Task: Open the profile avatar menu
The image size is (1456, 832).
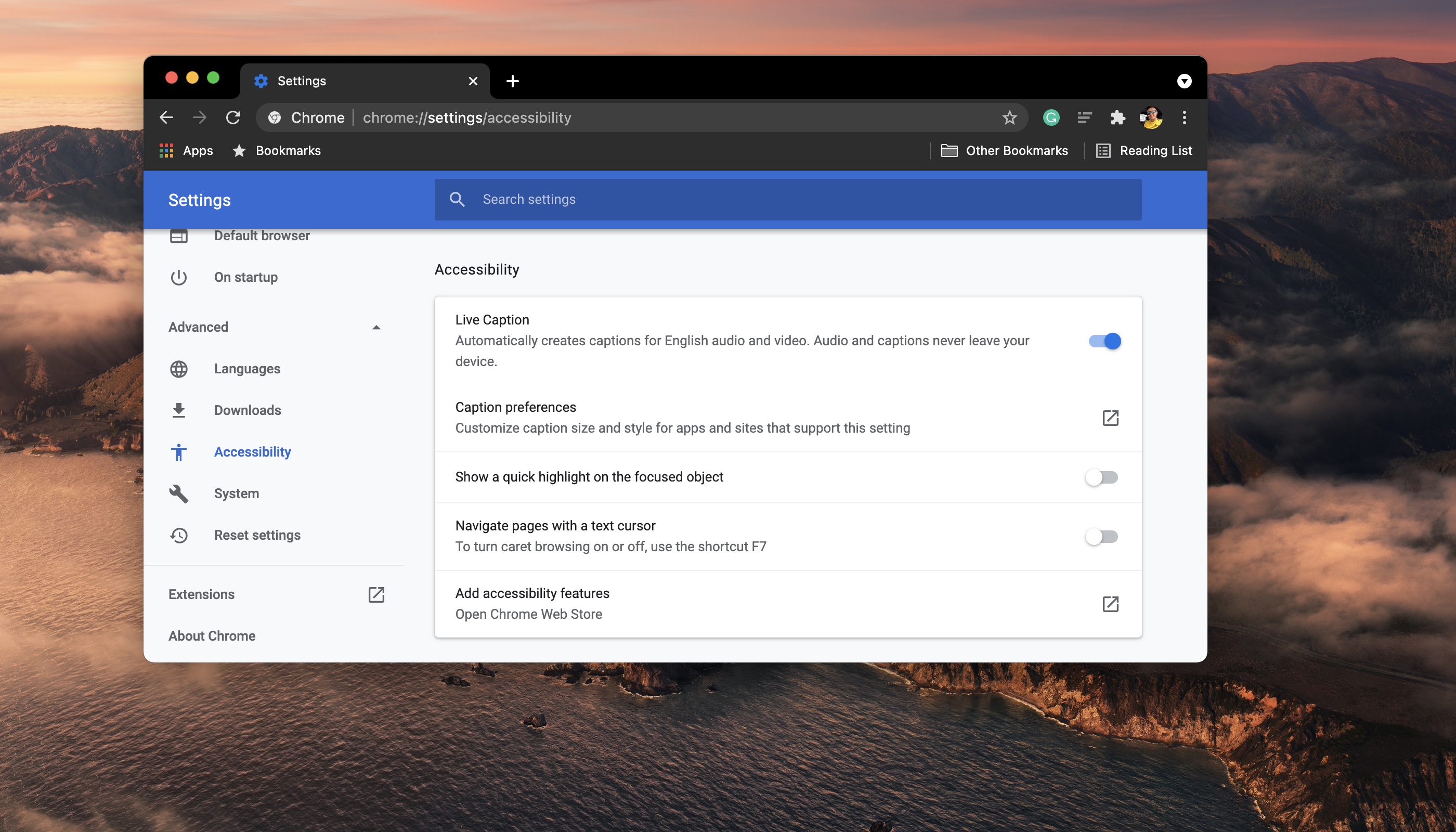Action: click(1151, 118)
